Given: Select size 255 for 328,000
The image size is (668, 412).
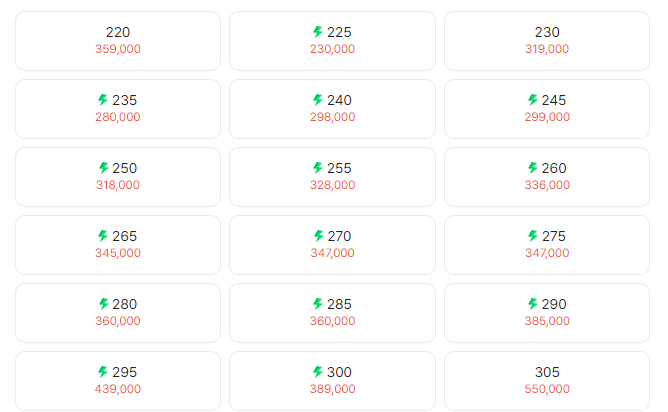Looking at the screenshot, I should pos(332,177).
